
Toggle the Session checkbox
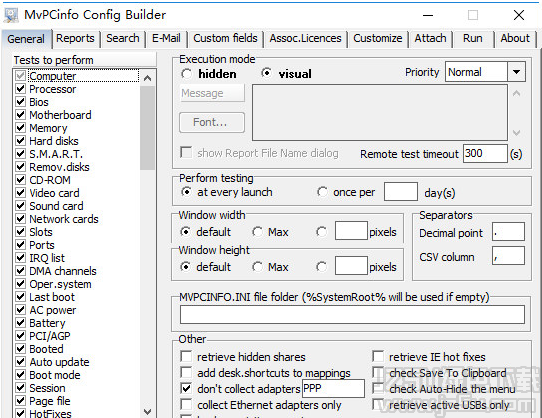click(21, 388)
